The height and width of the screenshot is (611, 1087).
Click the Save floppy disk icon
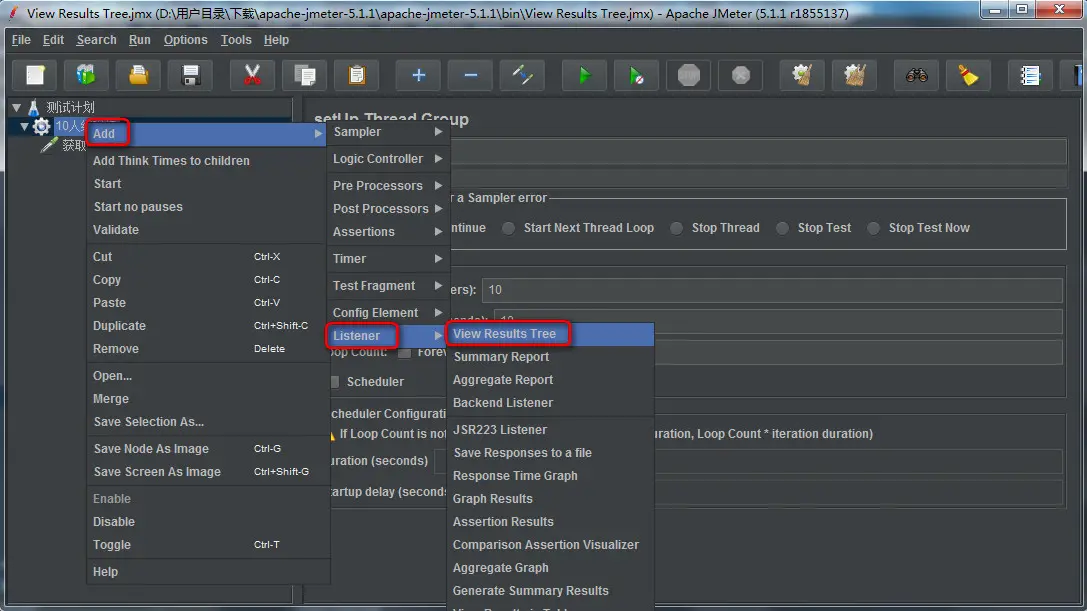tap(191, 75)
